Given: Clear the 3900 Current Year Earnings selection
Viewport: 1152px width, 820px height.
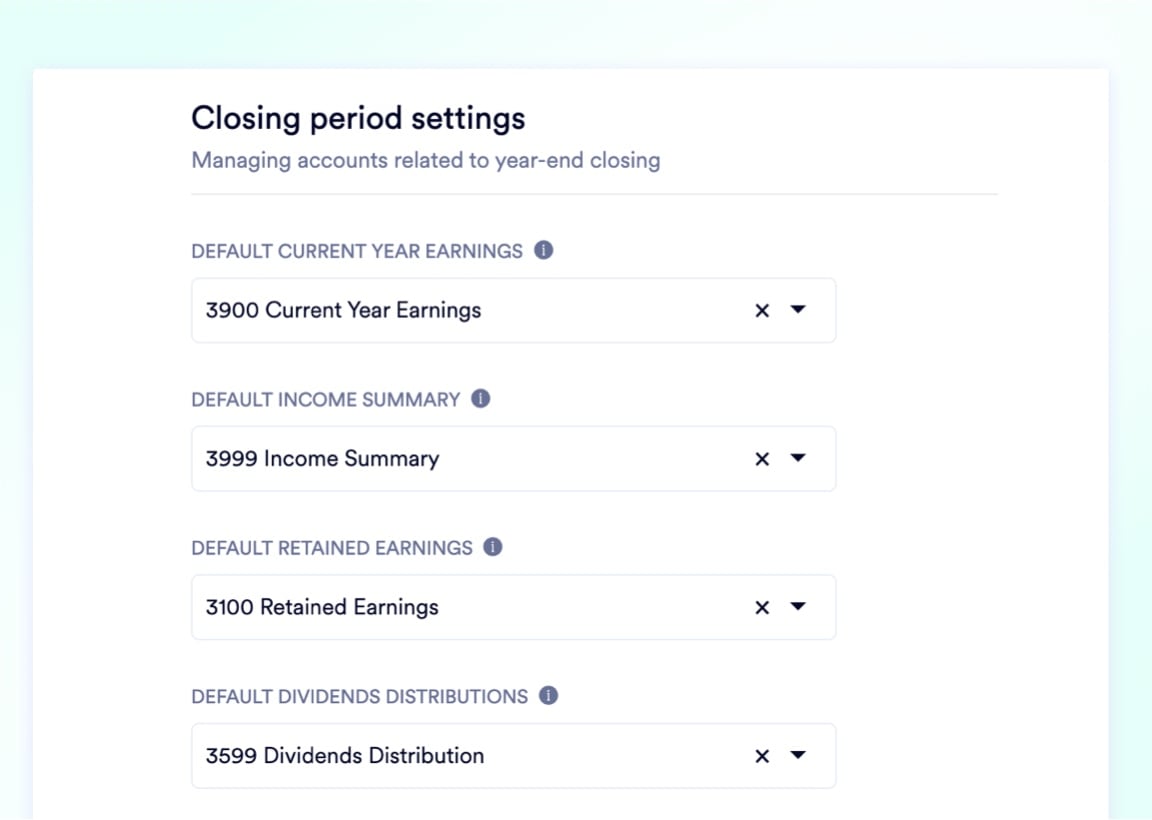Looking at the screenshot, I should pyautogui.click(x=762, y=311).
